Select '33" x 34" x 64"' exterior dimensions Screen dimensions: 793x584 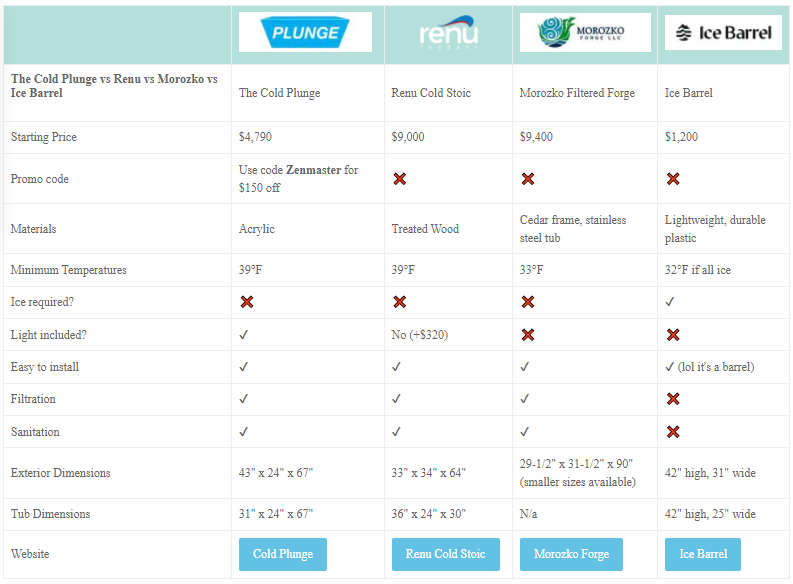[x=428, y=473]
